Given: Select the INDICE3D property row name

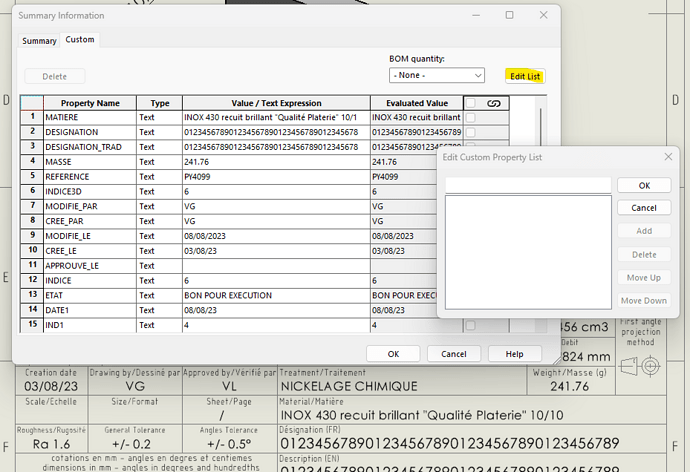Looking at the screenshot, I should [90, 191].
